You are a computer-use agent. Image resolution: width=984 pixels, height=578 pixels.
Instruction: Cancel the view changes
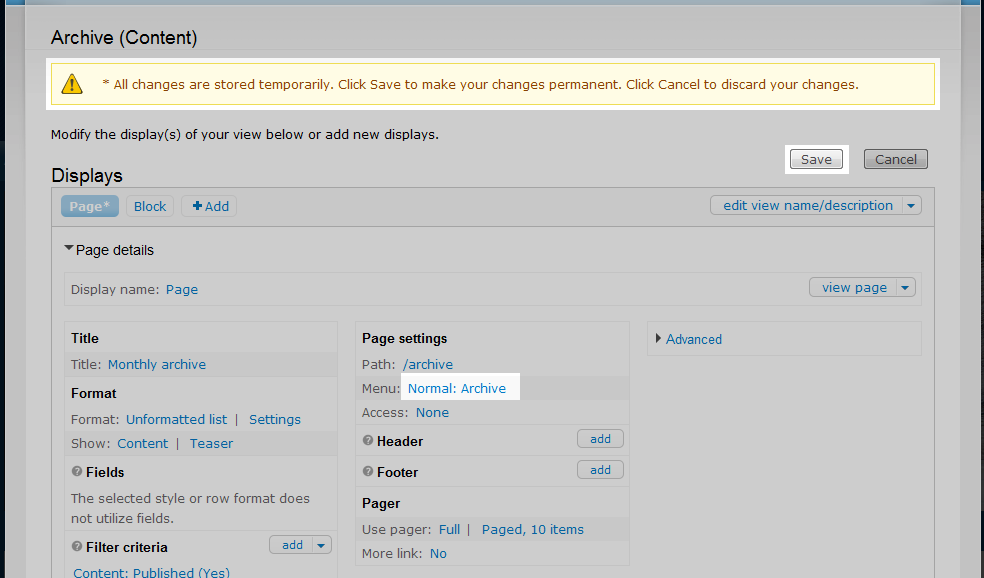pos(896,159)
